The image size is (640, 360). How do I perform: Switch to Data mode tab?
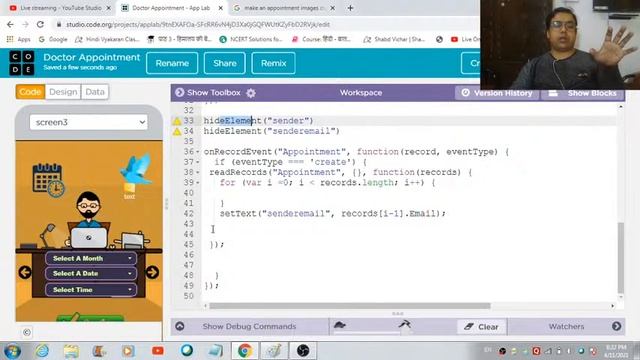(x=95, y=92)
